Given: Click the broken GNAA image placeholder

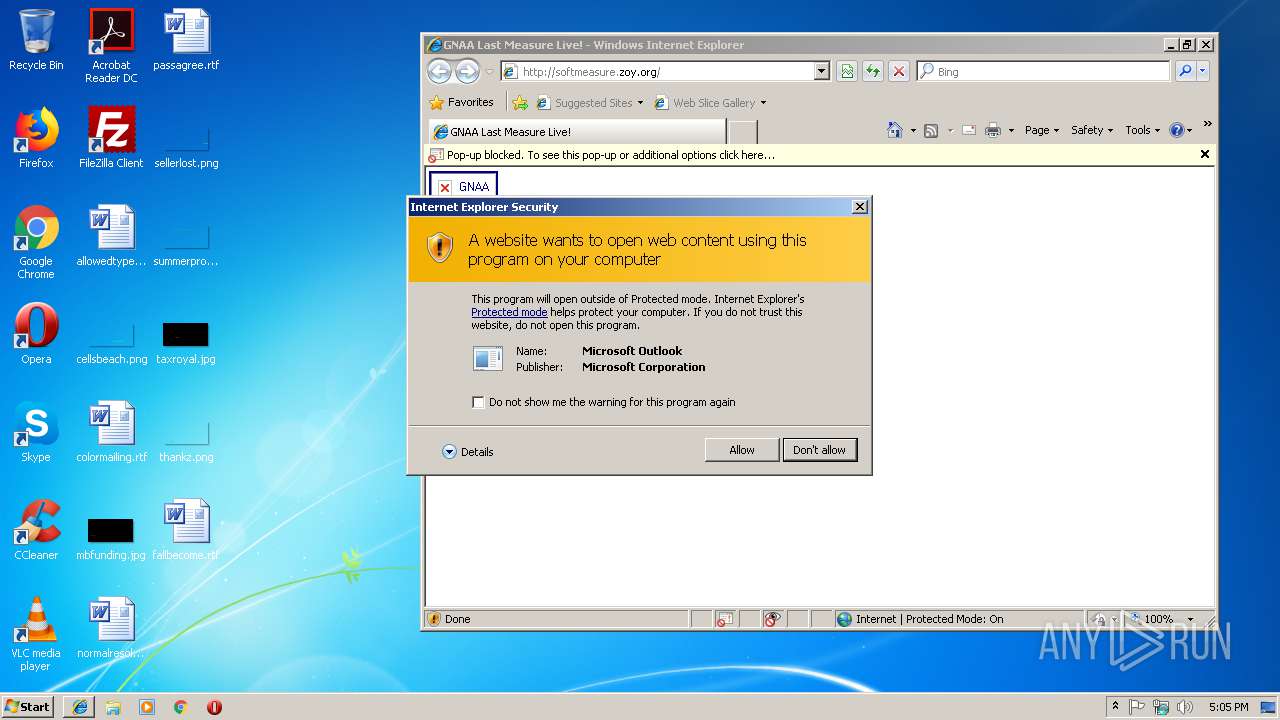Looking at the screenshot, I should tap(463, 186).
